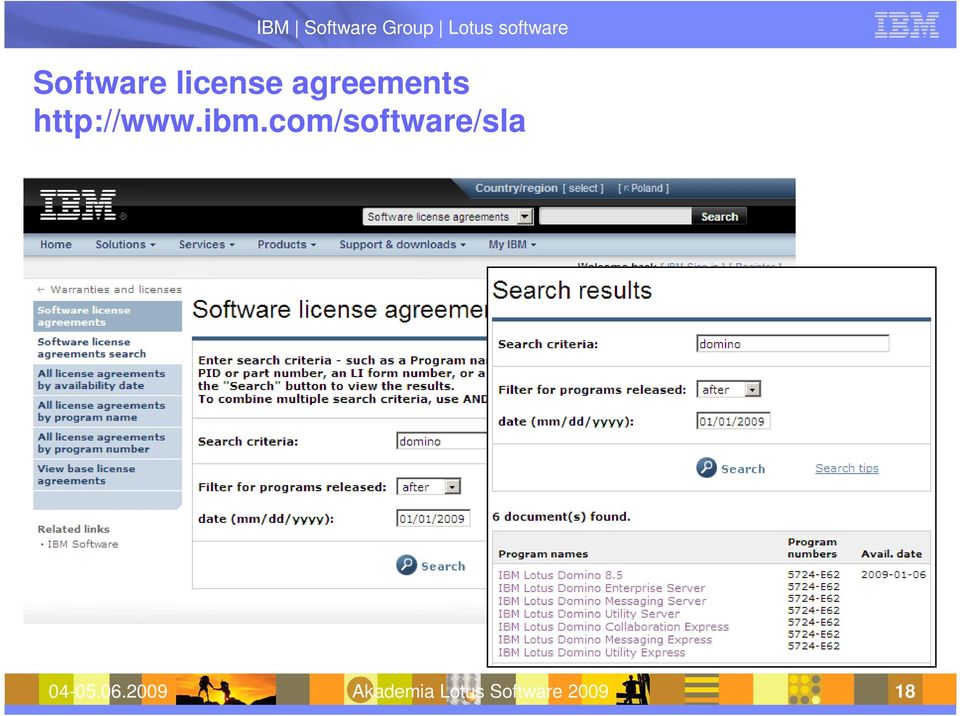Image resolution: width=960 pixels, height=716 pixels.
Task: Open IBM Lotus Domino 8.5 result
Action: (x=560, y=575)
